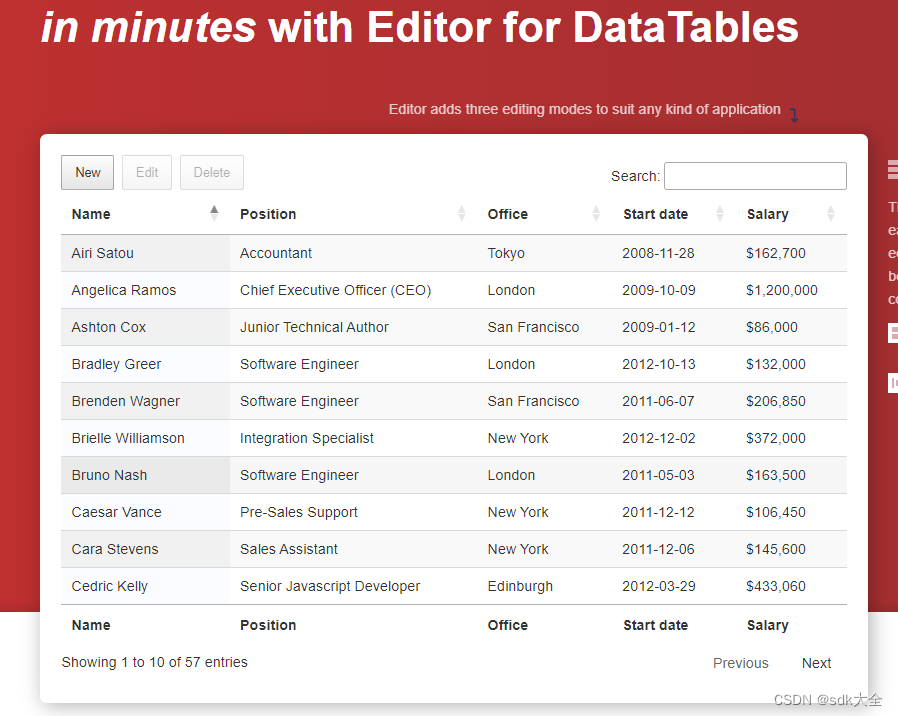Click the 2011-05-03 start date cell

coord(674,475)
